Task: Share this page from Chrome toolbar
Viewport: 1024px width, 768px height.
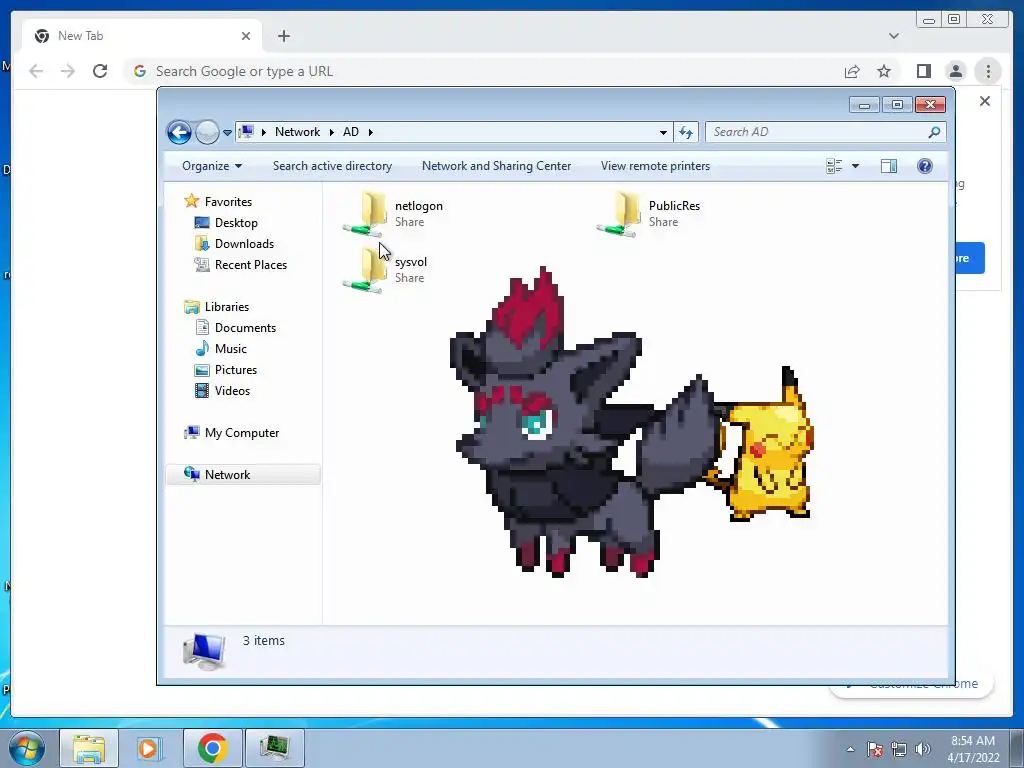Action: point(852,71)
